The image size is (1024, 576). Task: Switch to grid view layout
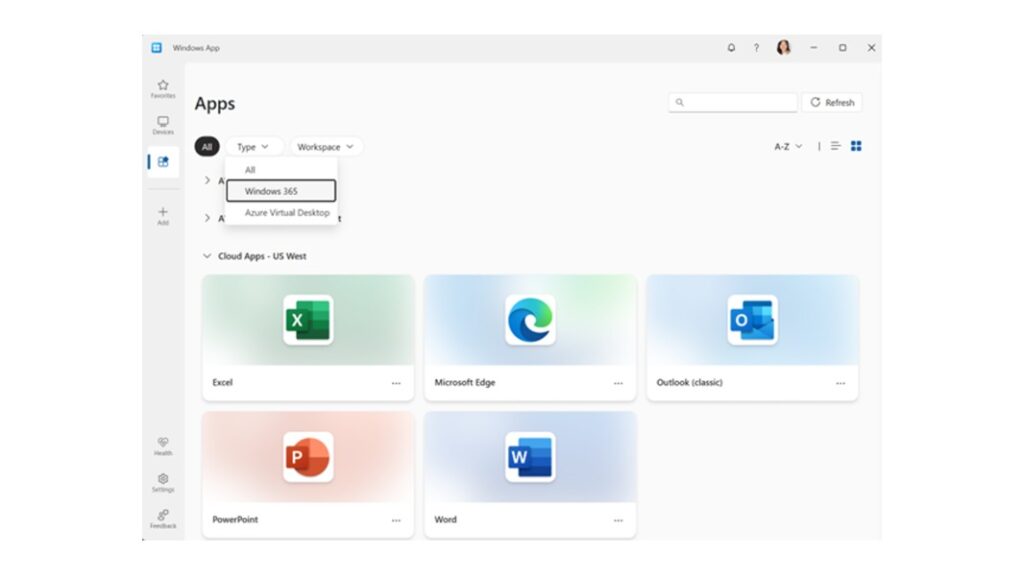856,146
